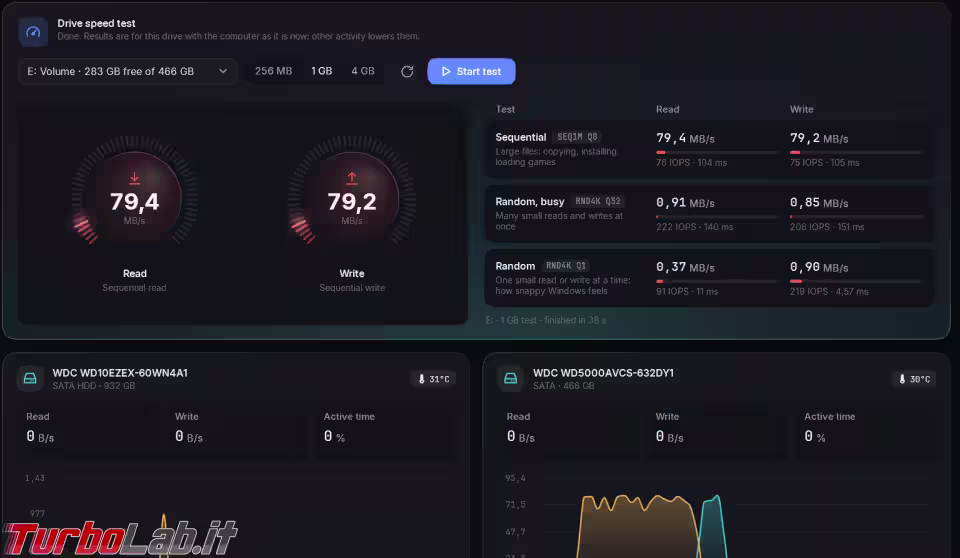Image resolution: width=960 pixels, height=558 pixels.
Task: Click the WD10EZEX drive icon
Action: click(x=30, y=379)
